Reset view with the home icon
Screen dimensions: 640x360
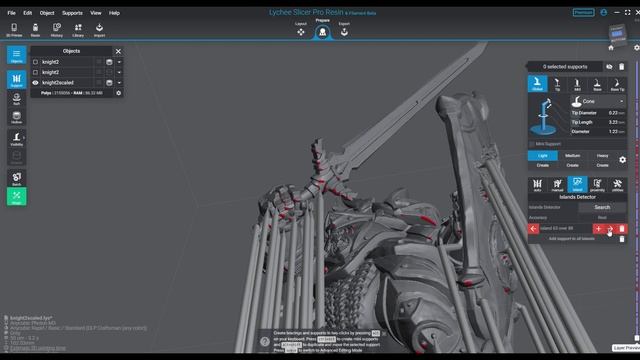point(611,48)
